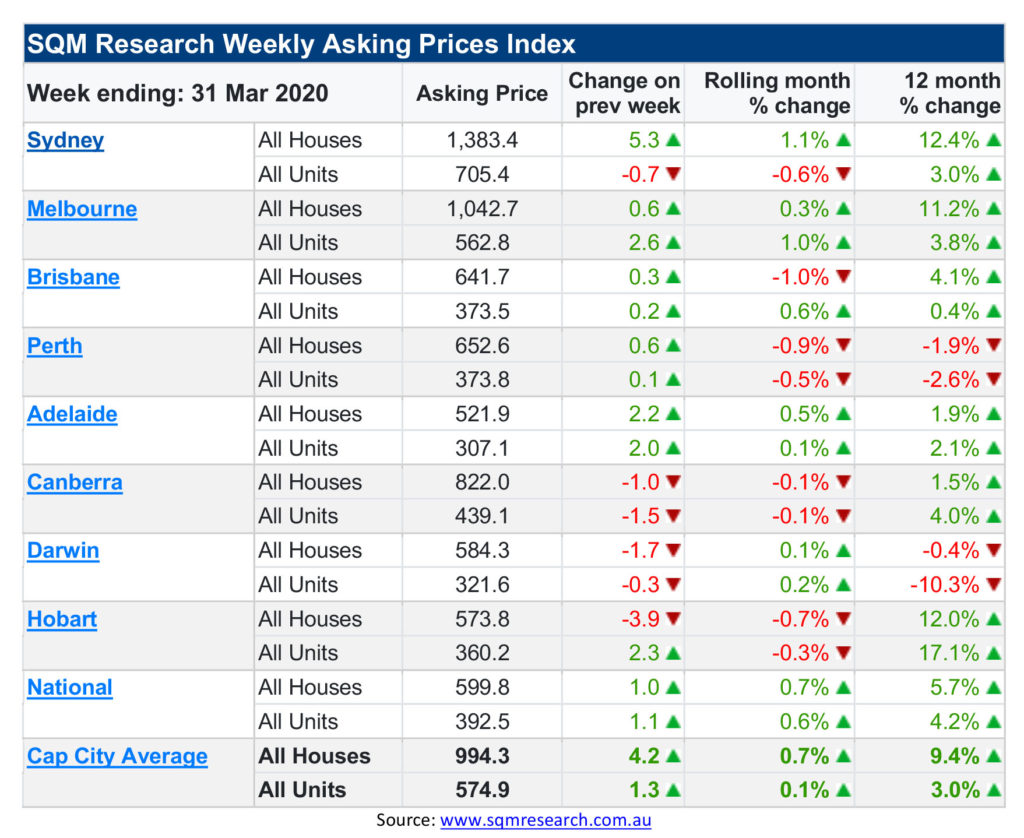
Task: Select Sydney units asking price 705.4
Action: point(482,174)
